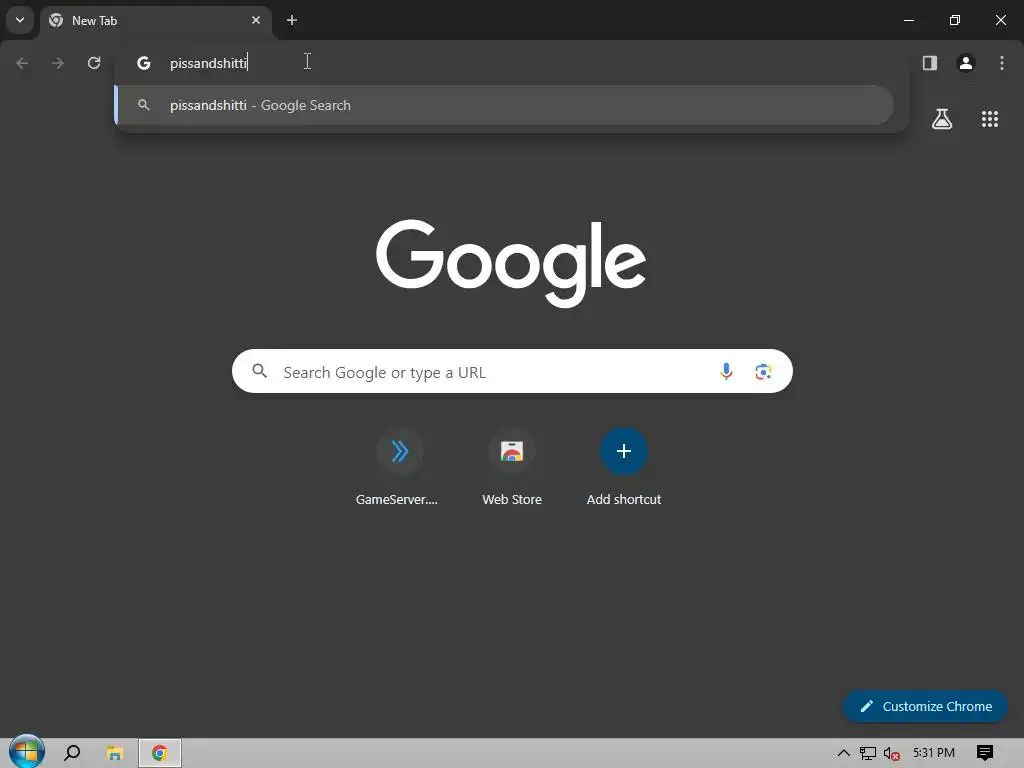
Task: Open the Web Store shortcut
Action: click(512, 468)
